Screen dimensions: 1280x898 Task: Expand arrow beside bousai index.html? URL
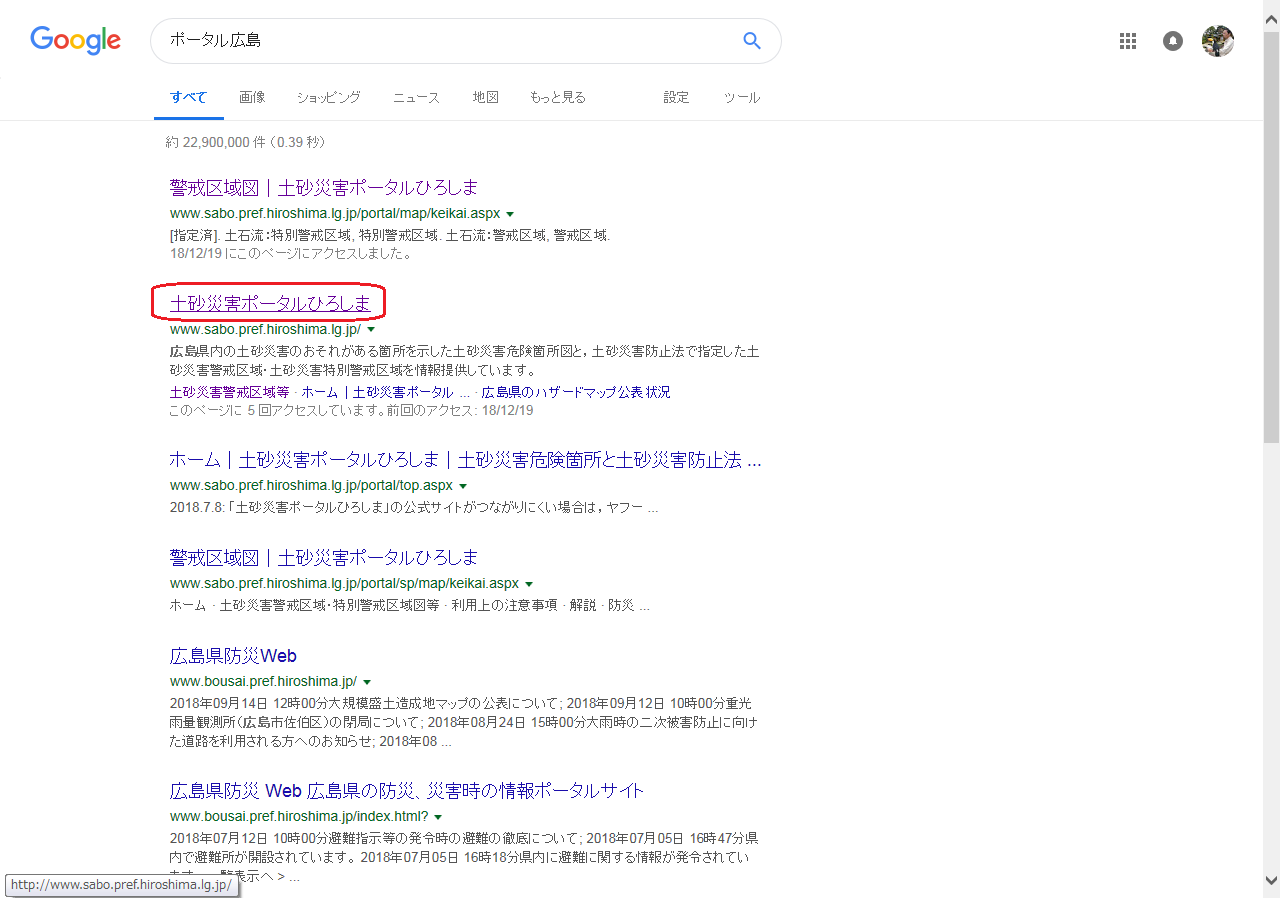click(x=438, y=816)
